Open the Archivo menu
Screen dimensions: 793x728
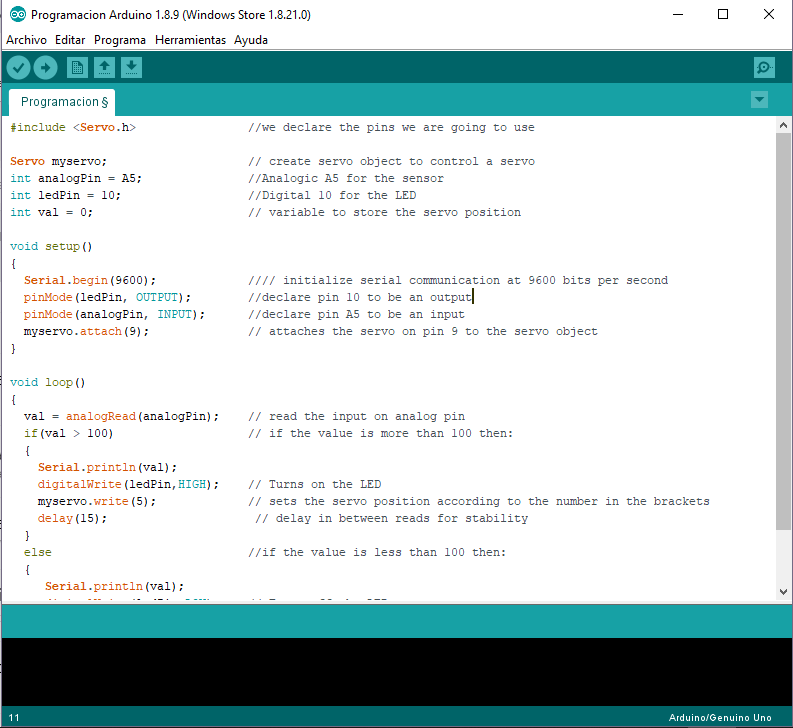[26, 40]
